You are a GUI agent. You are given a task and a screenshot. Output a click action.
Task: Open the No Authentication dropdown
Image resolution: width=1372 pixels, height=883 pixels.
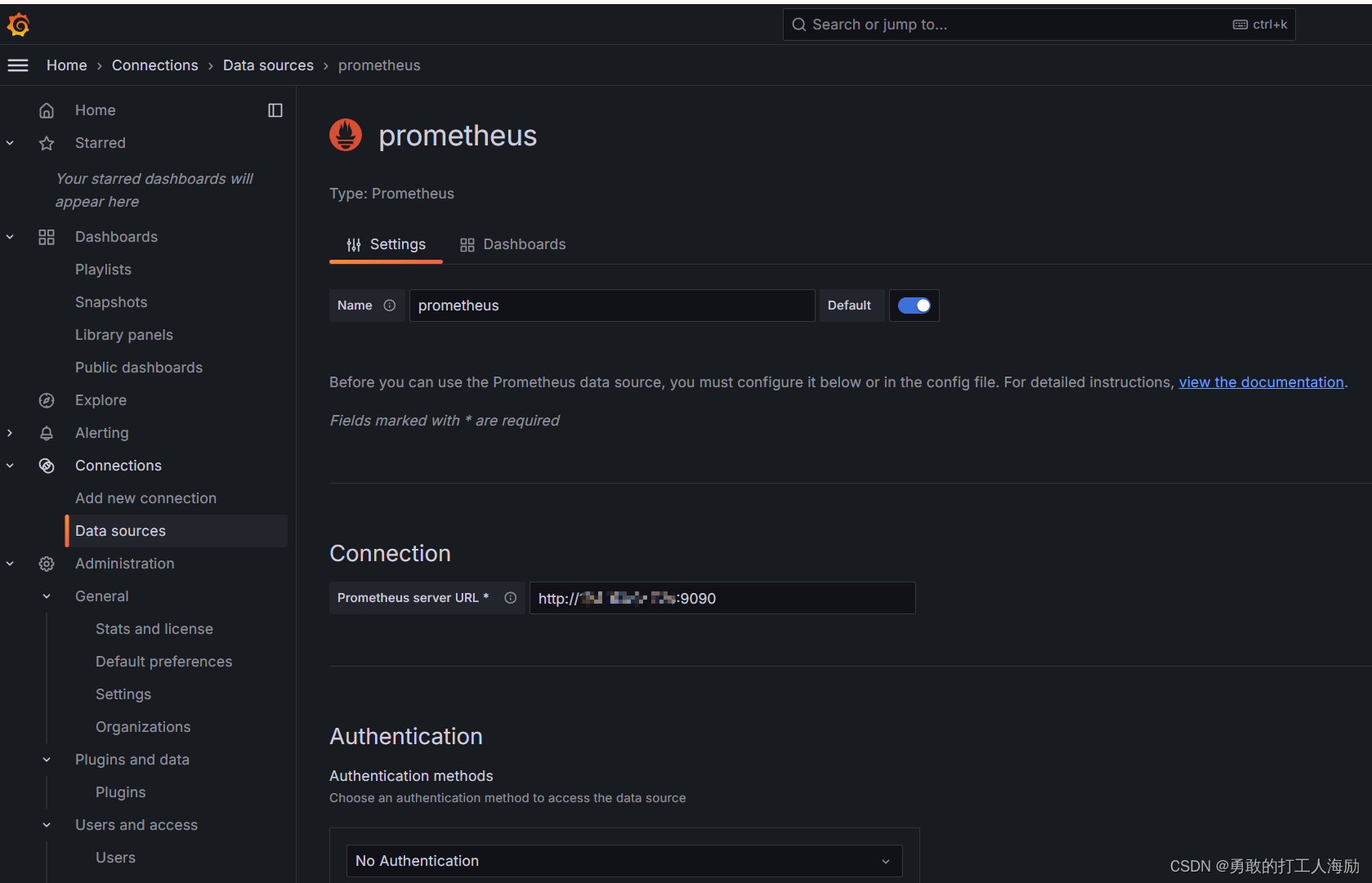tap(624, 861)
